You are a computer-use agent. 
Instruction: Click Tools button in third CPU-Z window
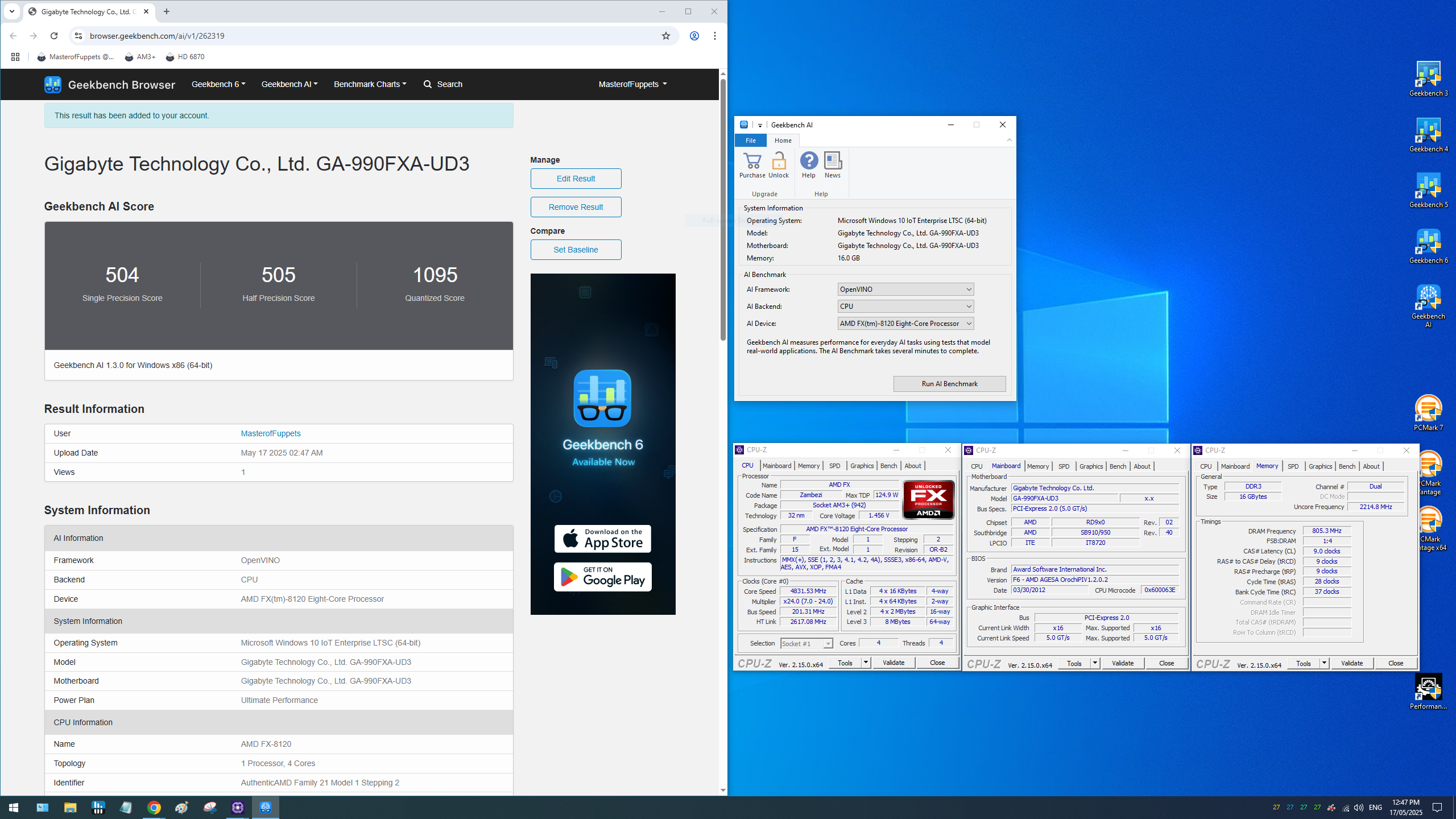click(1303, 663)
